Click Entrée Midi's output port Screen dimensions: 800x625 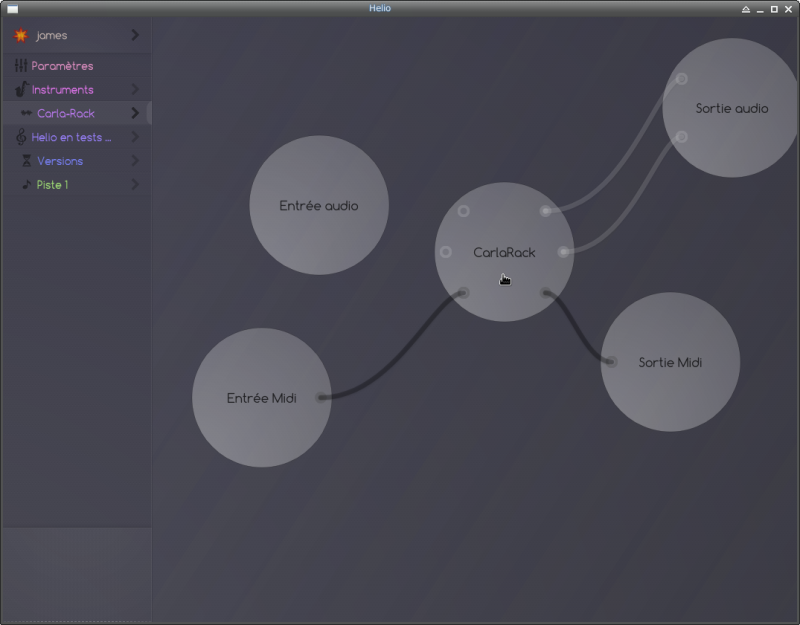321,397
